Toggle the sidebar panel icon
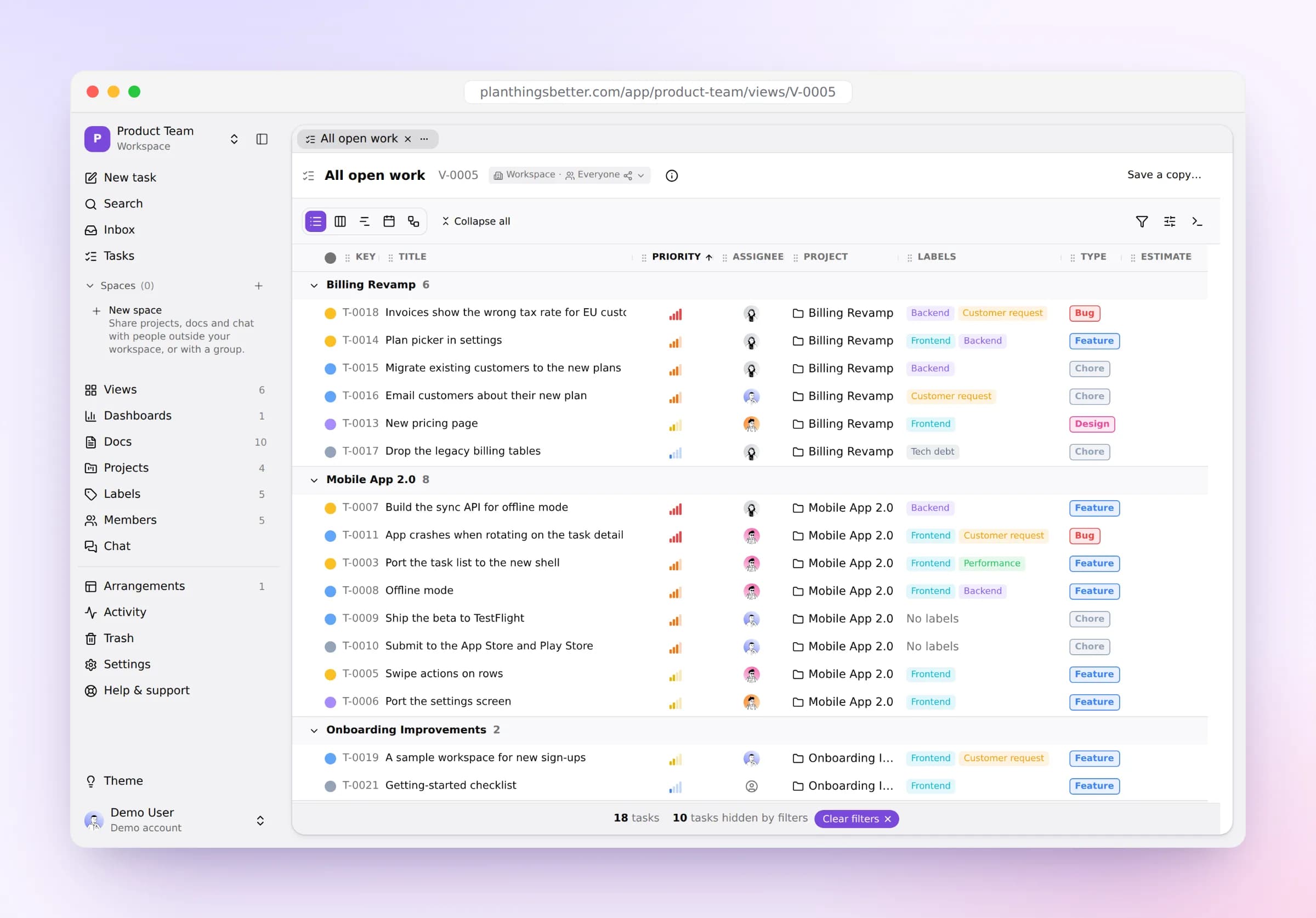 click(x=262, y=139)
